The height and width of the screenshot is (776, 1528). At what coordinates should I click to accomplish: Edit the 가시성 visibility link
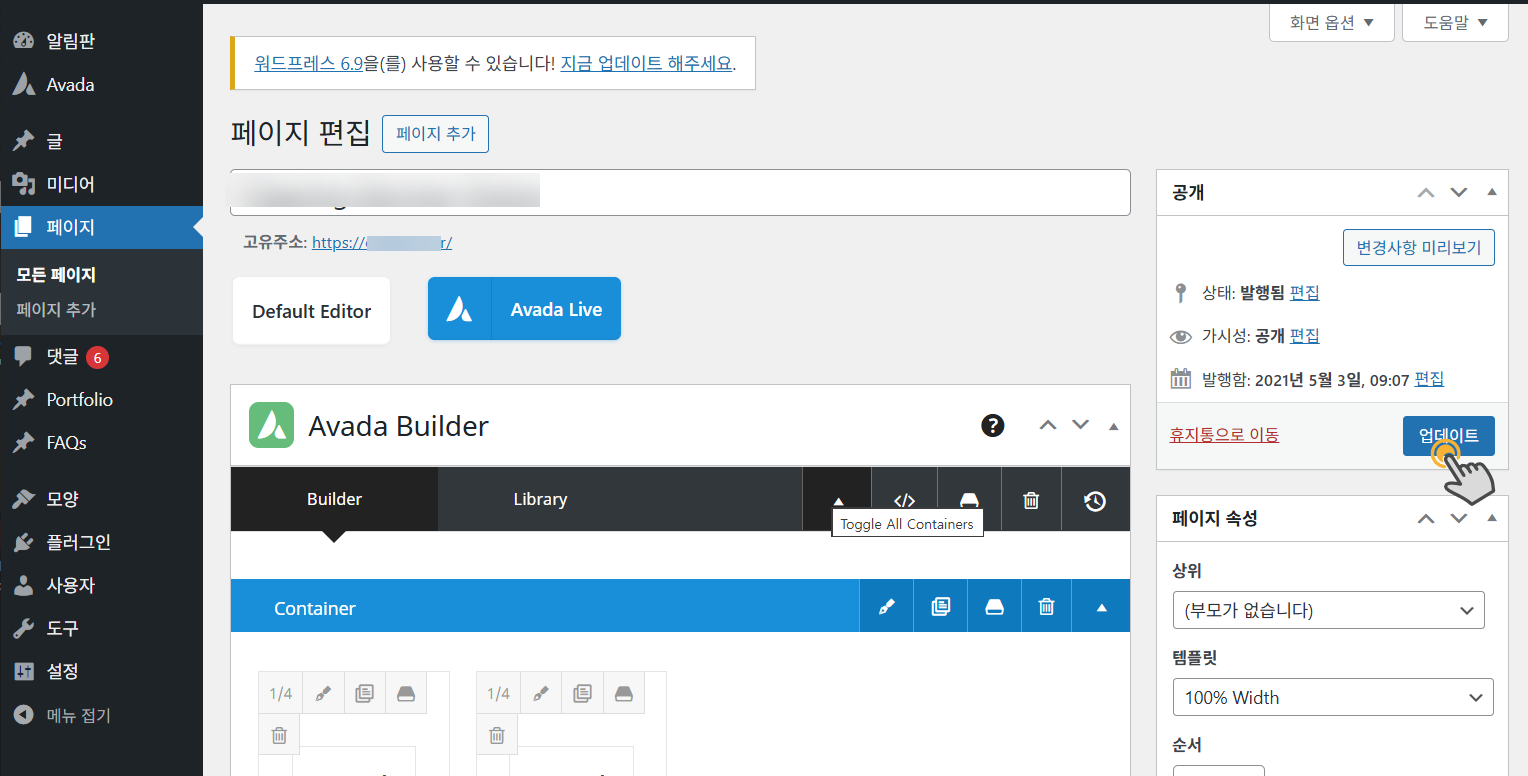pos(1304,336)
